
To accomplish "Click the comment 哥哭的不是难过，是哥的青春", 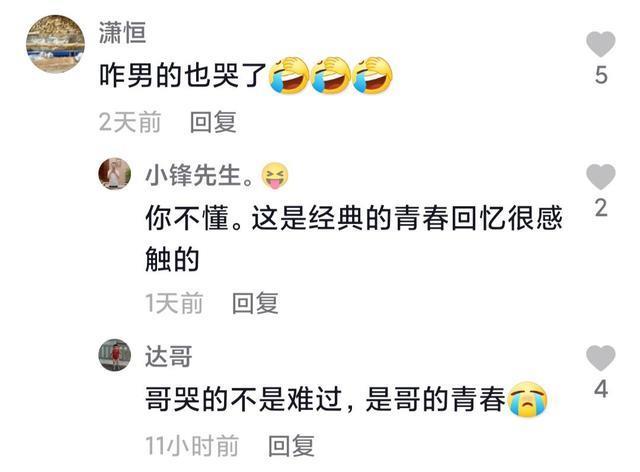I will click(325, 399).
